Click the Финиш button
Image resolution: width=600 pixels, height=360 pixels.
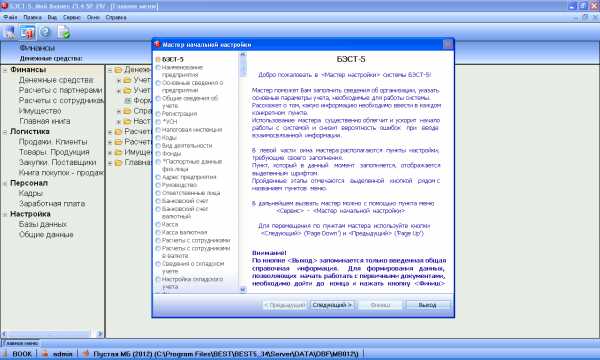(x=380, y=305)
